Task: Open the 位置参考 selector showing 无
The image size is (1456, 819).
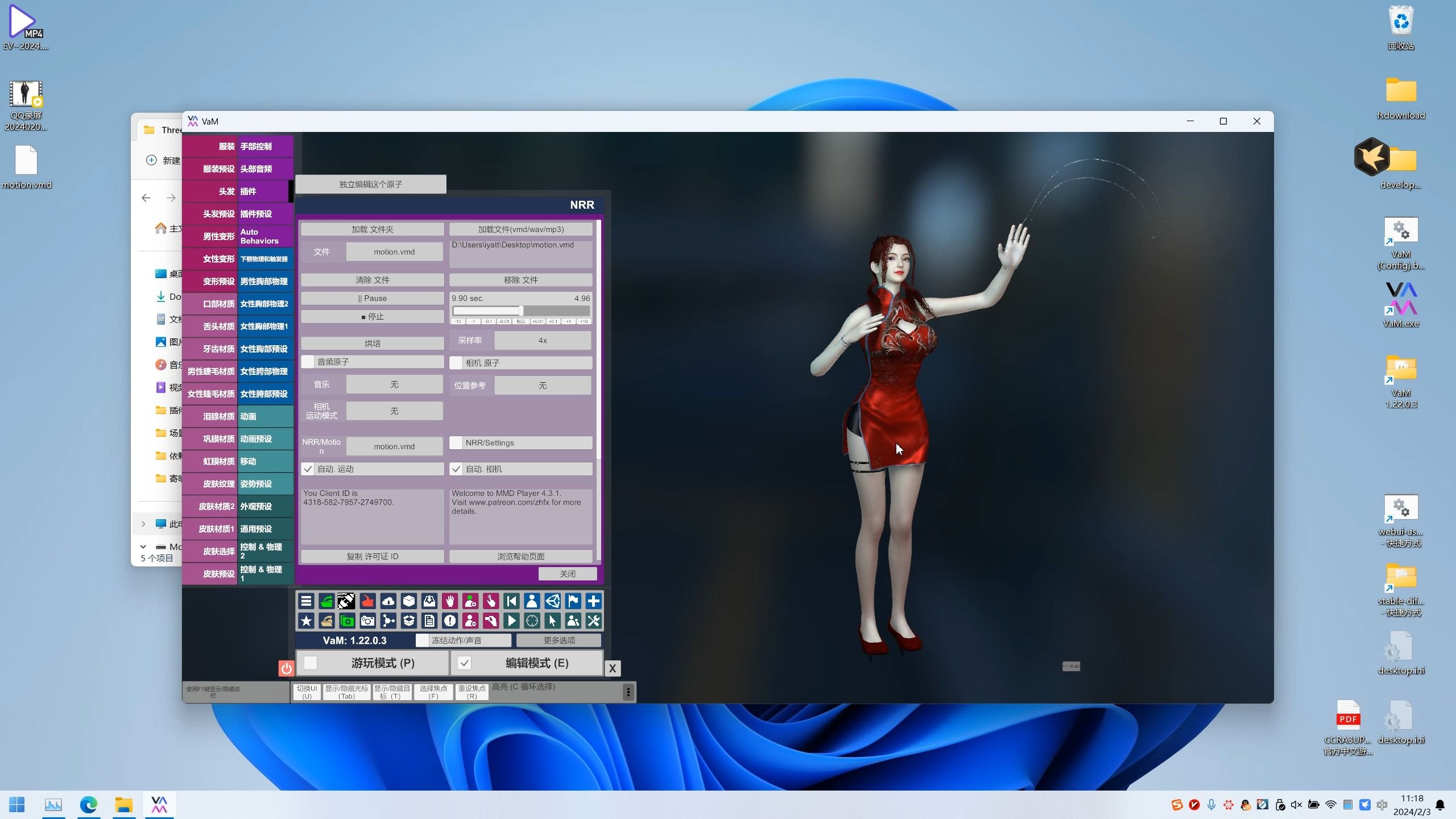Action: click(x=542, y=386)
